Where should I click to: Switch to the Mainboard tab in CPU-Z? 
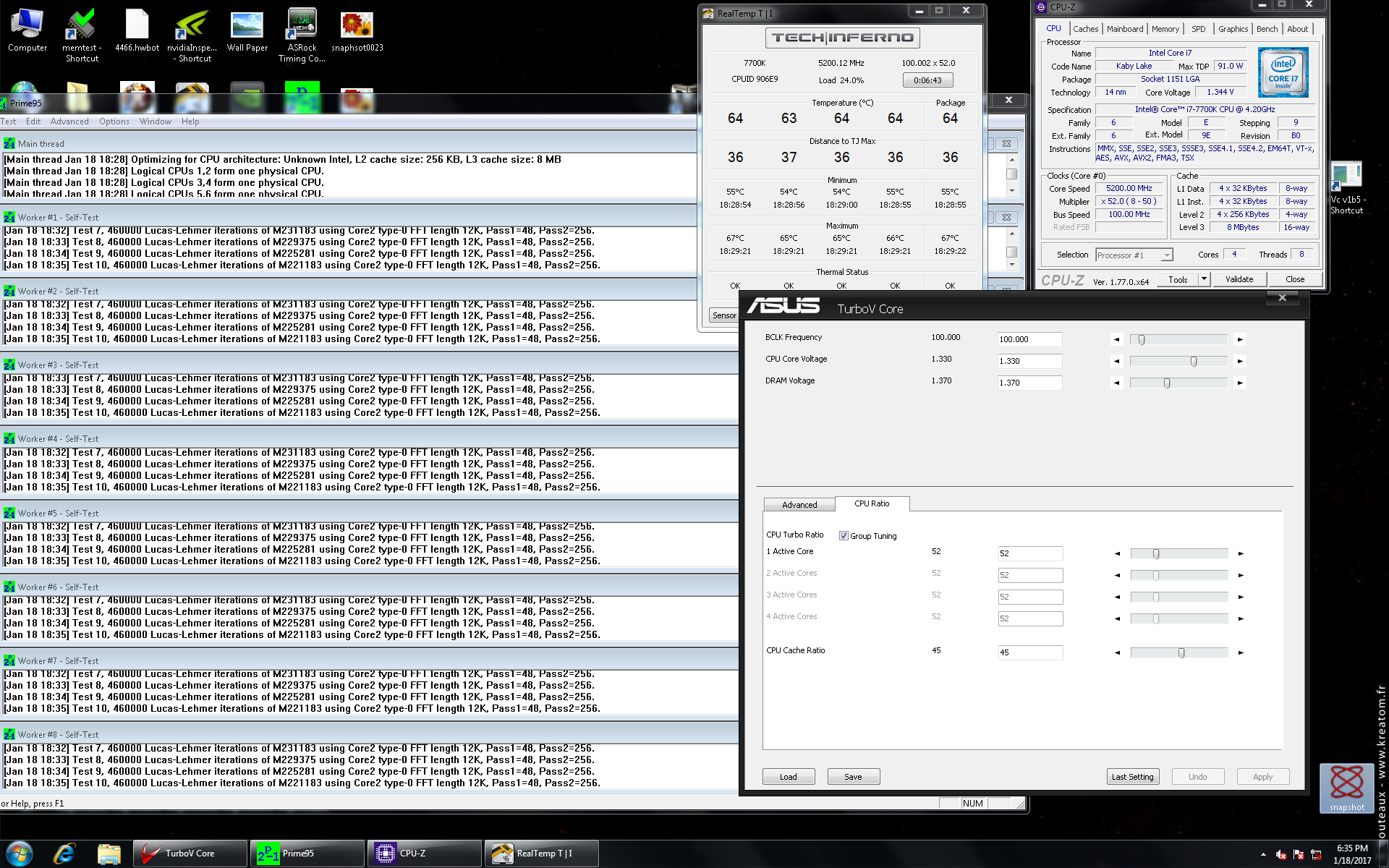(x=1125, y=29)
